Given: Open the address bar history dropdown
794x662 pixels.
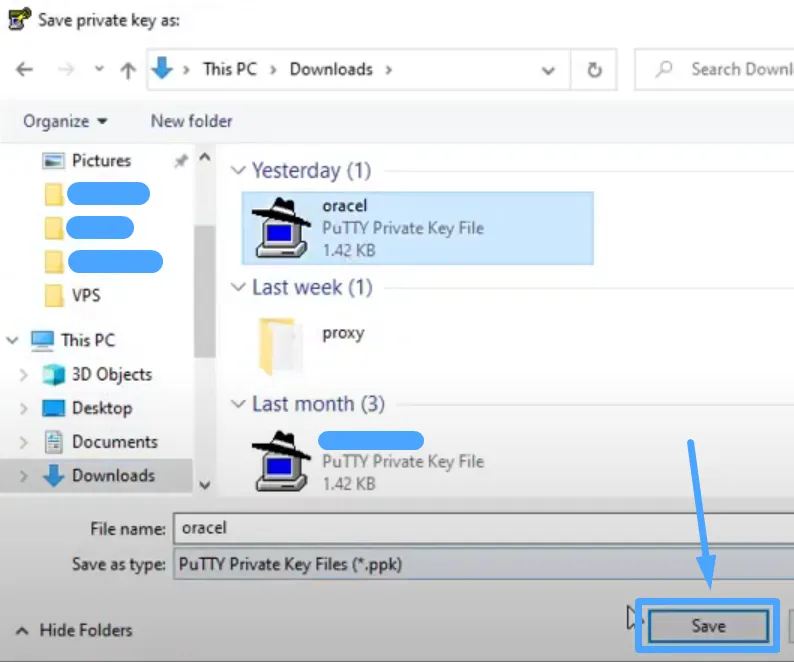Looking at the screenshot, I should pos(548,70).
